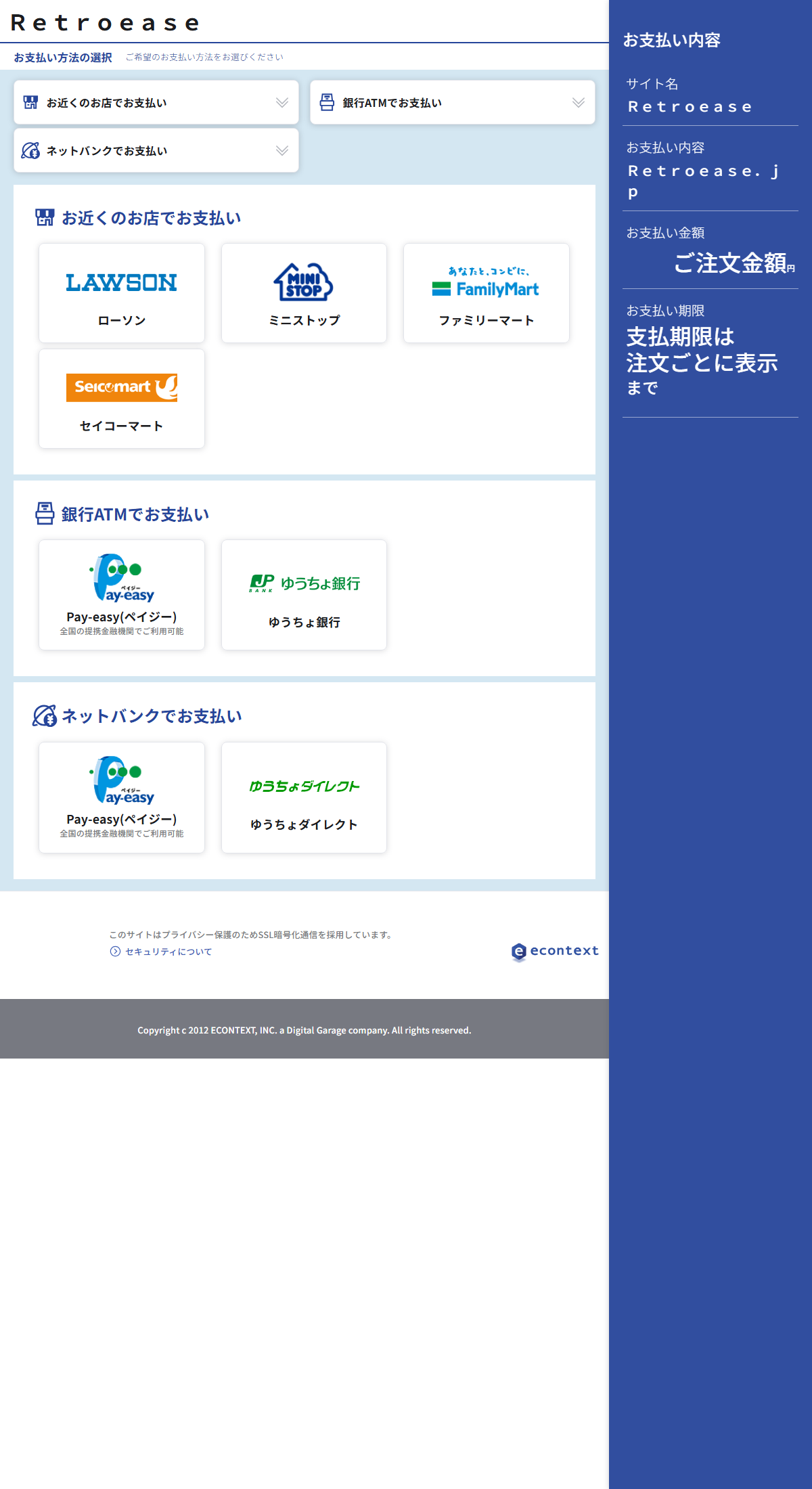Viewport: 812px width, 1489px height.
Task: Click the お支払い金額 label in sidebar
Action: click(x=666, y=233)
